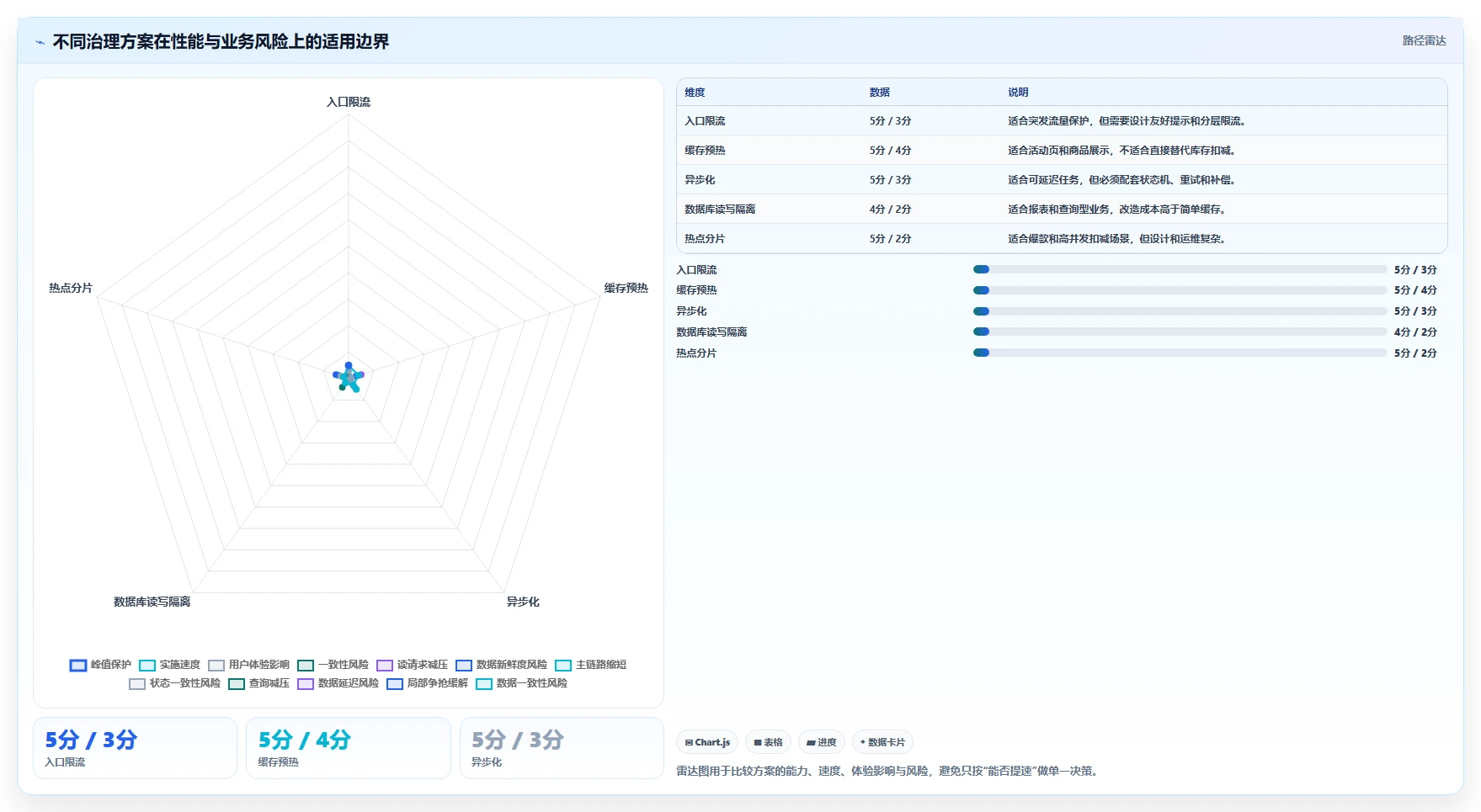
Task: Click the 数据库读写隔离 axis label on radar
Action: pos(152,602)
